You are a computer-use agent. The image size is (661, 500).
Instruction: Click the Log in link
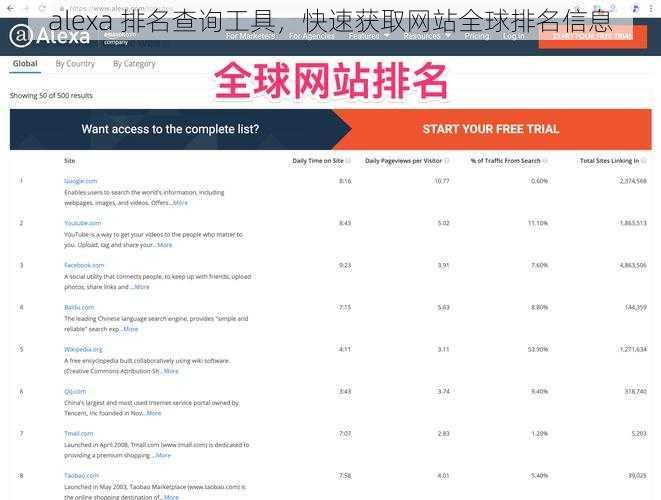click(x=513, y=36)
